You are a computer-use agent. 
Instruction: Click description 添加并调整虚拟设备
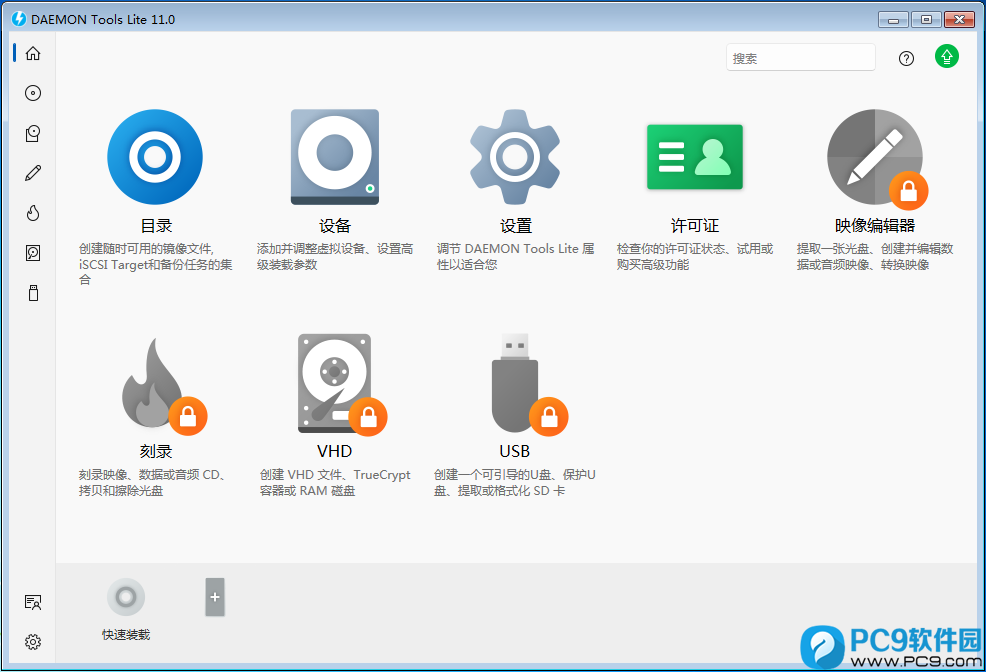pos(335,256)
